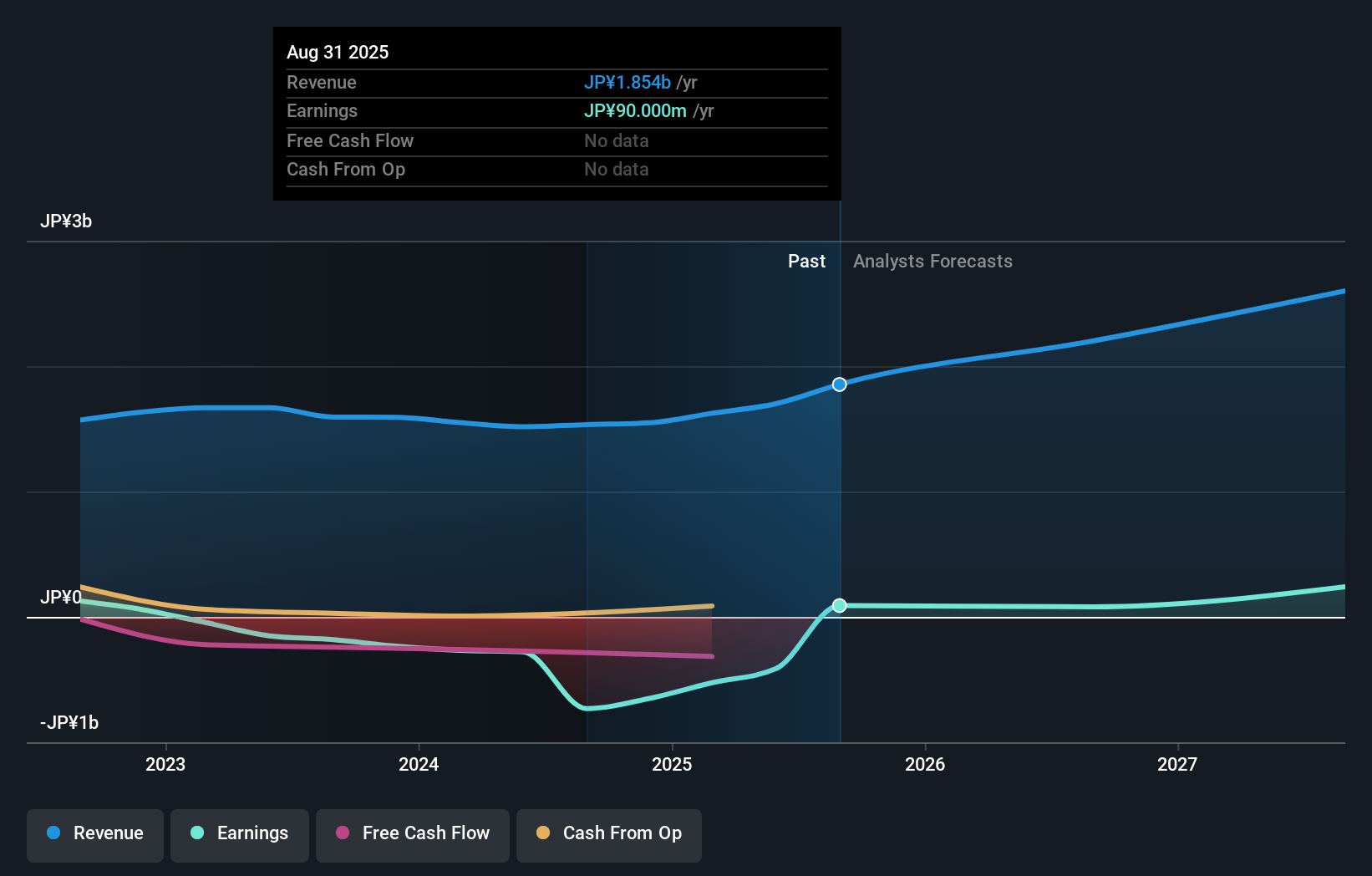Click the JP¥1.854b revenue value link
The width and height of the screenshot is (1372, 876).
[628, 82]
